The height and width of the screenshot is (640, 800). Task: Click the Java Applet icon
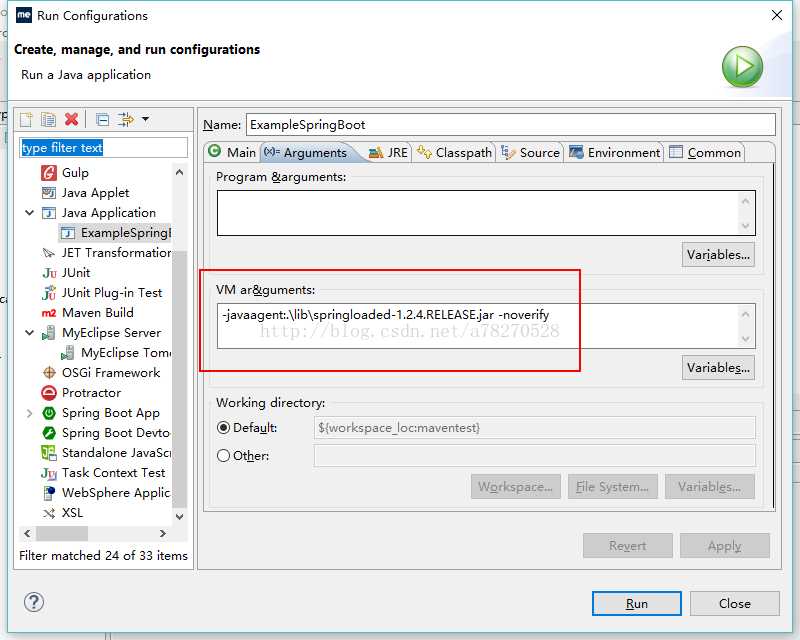click(x=49, y=193)
